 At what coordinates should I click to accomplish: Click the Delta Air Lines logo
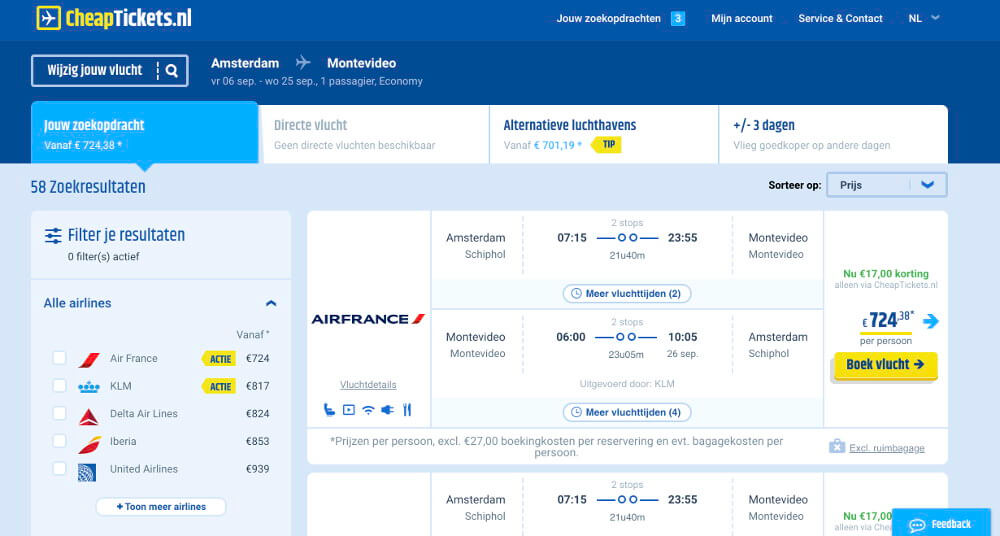(89, 417)
